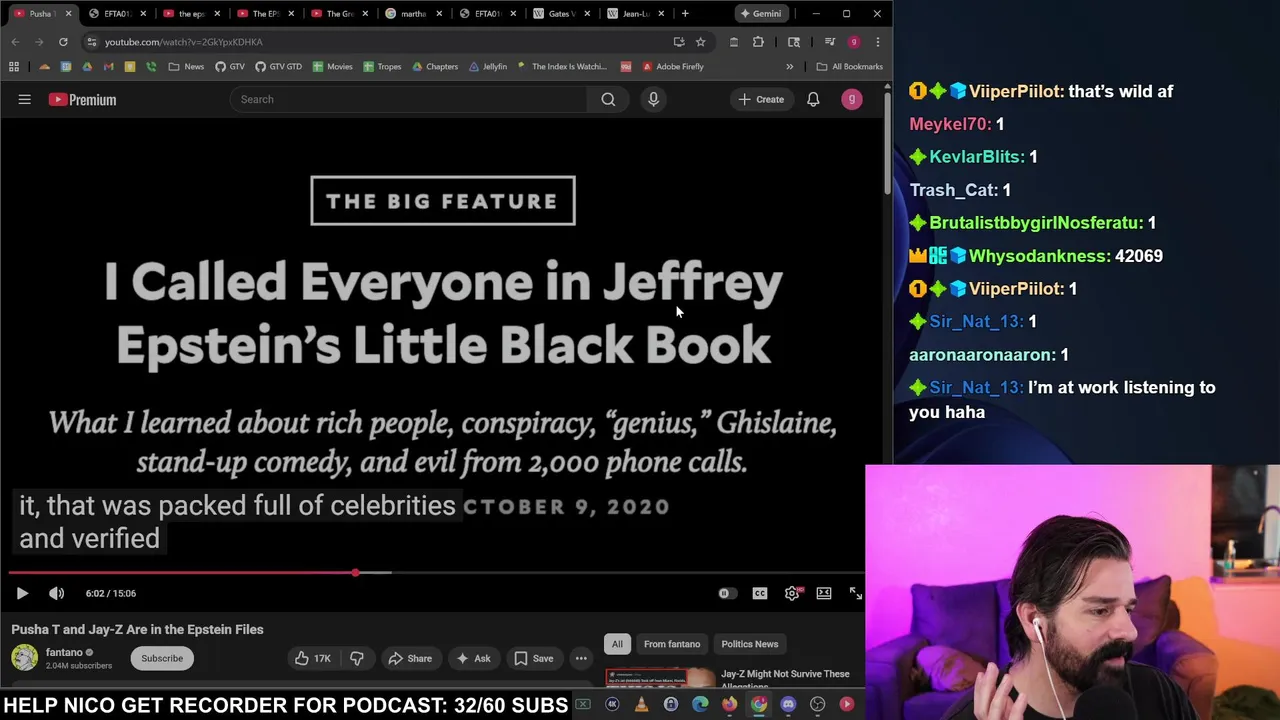The width and height of the screenshot is (1280, 720).
Task: Open Discord from the taskbar
Action: coord(788,705)
